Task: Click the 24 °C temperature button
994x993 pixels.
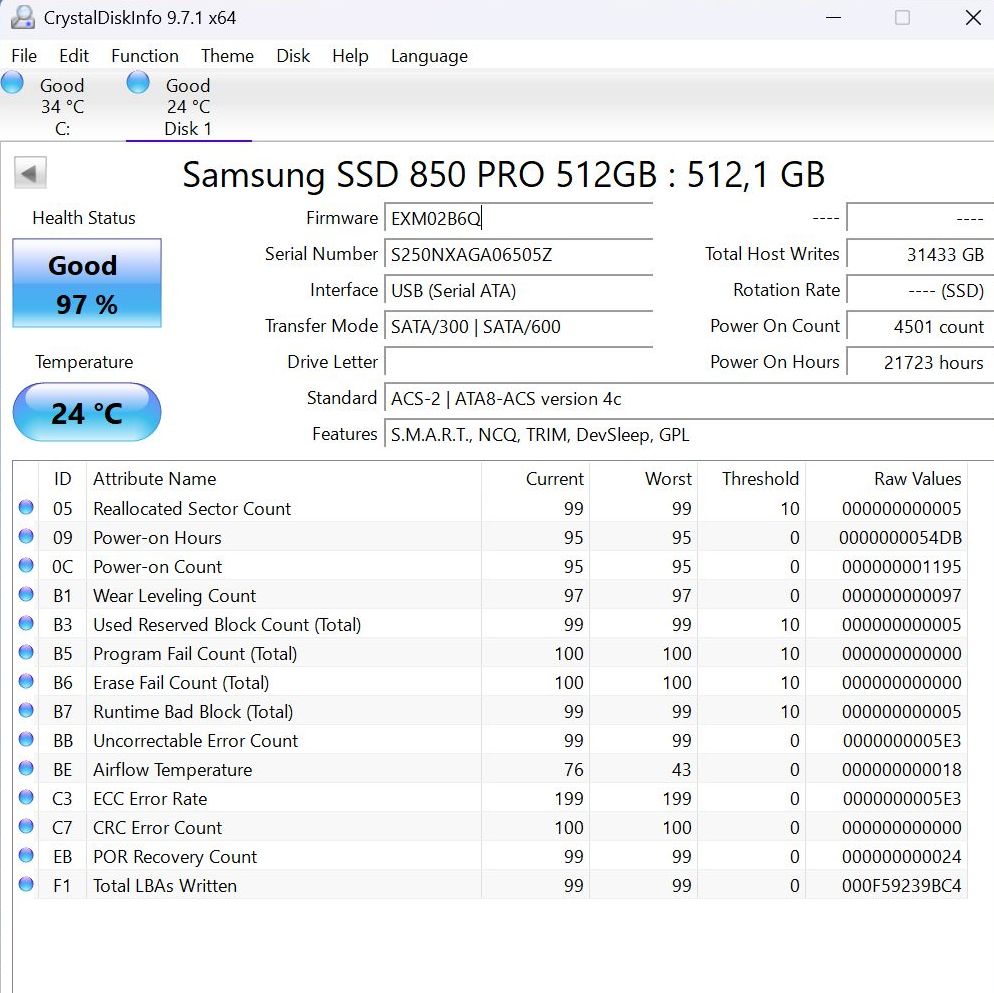Action: tap(86, 412)
